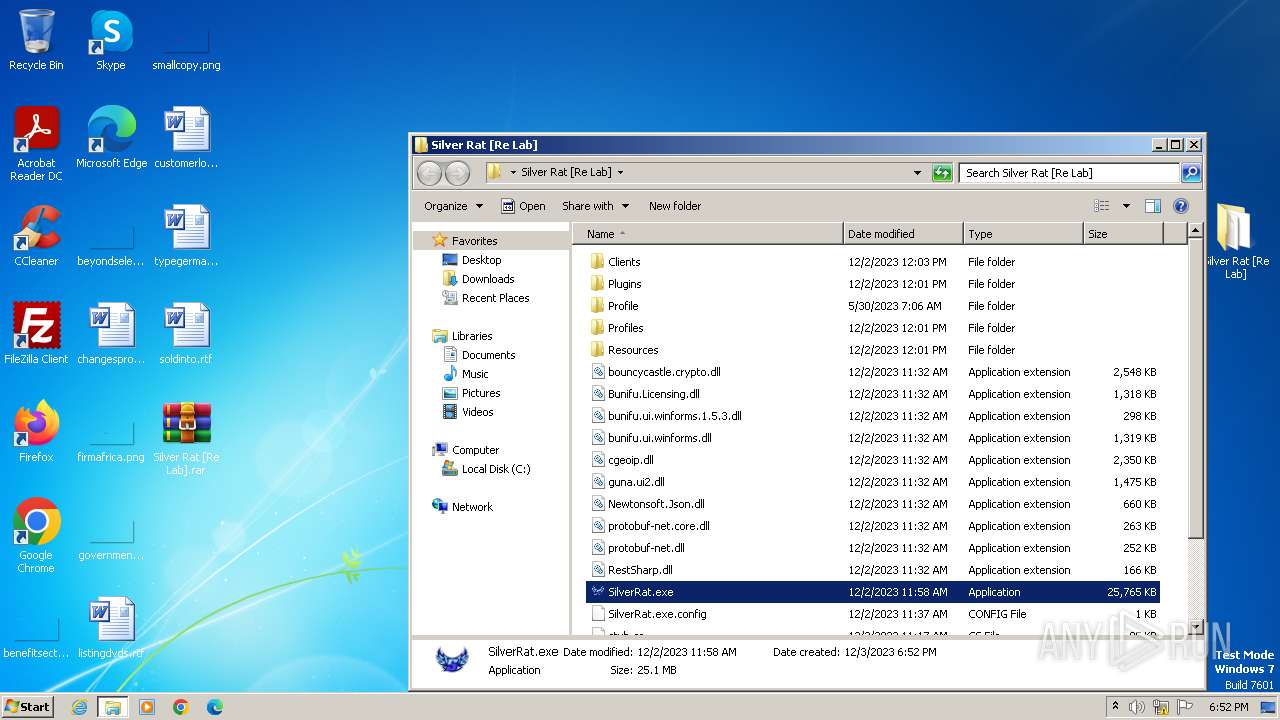1280x720 pixels.
Task: Create a New folder
Action: pyautogui.click(x=675, y=206)
